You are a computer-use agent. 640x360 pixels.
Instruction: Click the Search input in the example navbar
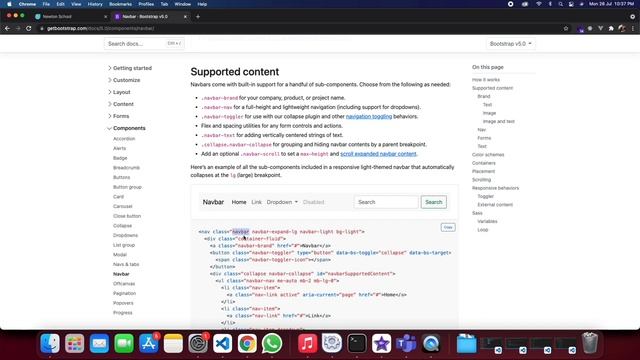point(386,202)
